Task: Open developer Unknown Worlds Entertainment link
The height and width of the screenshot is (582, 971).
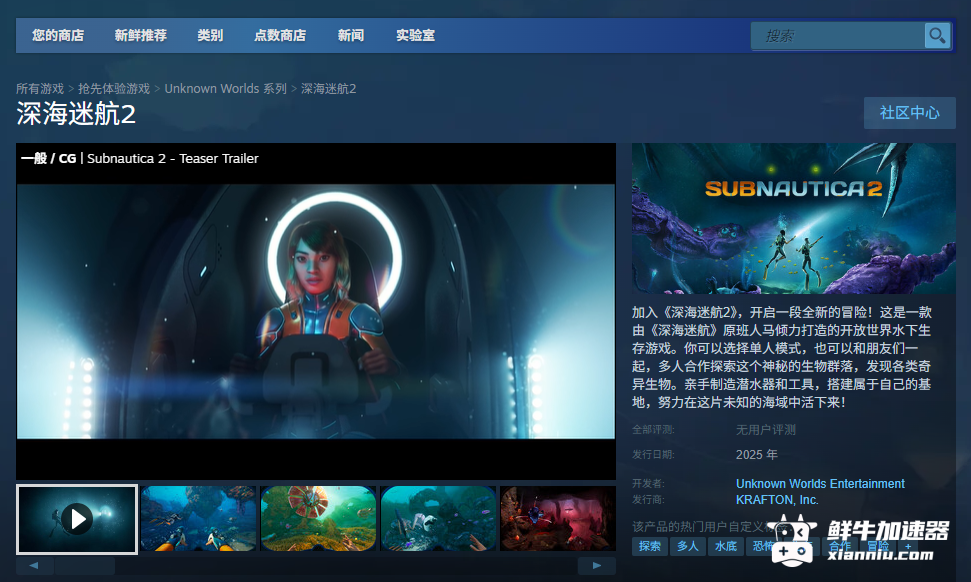Action: pos(820,484)
